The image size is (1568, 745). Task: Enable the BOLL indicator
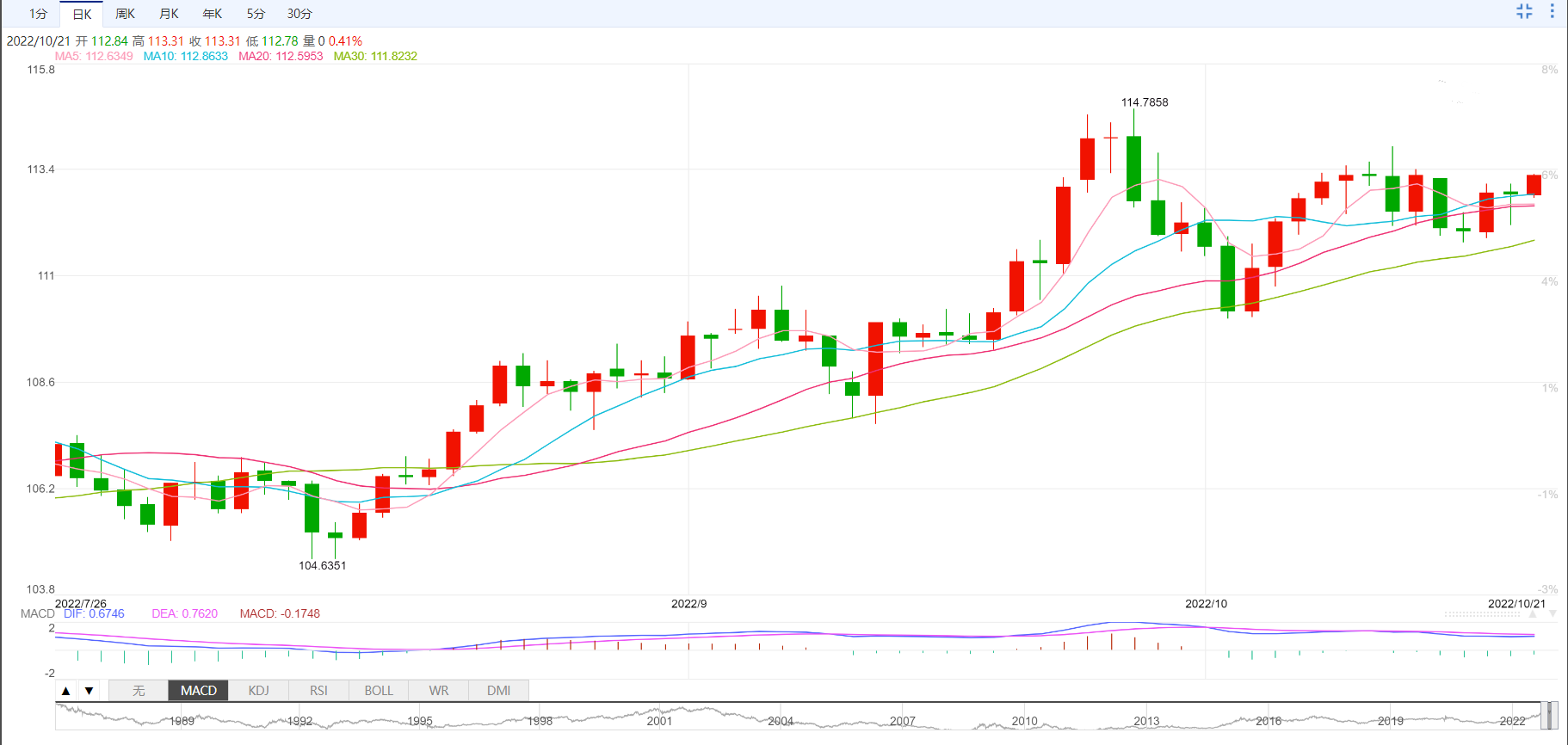(x=379, y=691)
